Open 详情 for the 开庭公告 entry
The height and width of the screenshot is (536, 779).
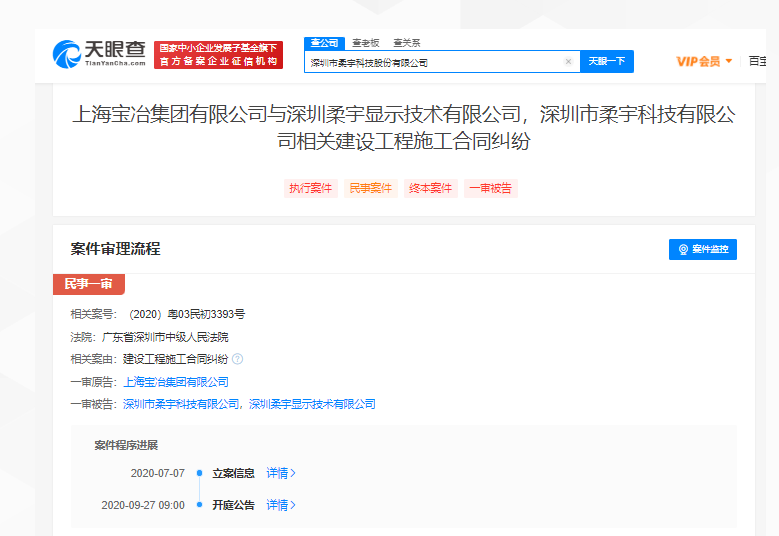click(x=281, y=505)
